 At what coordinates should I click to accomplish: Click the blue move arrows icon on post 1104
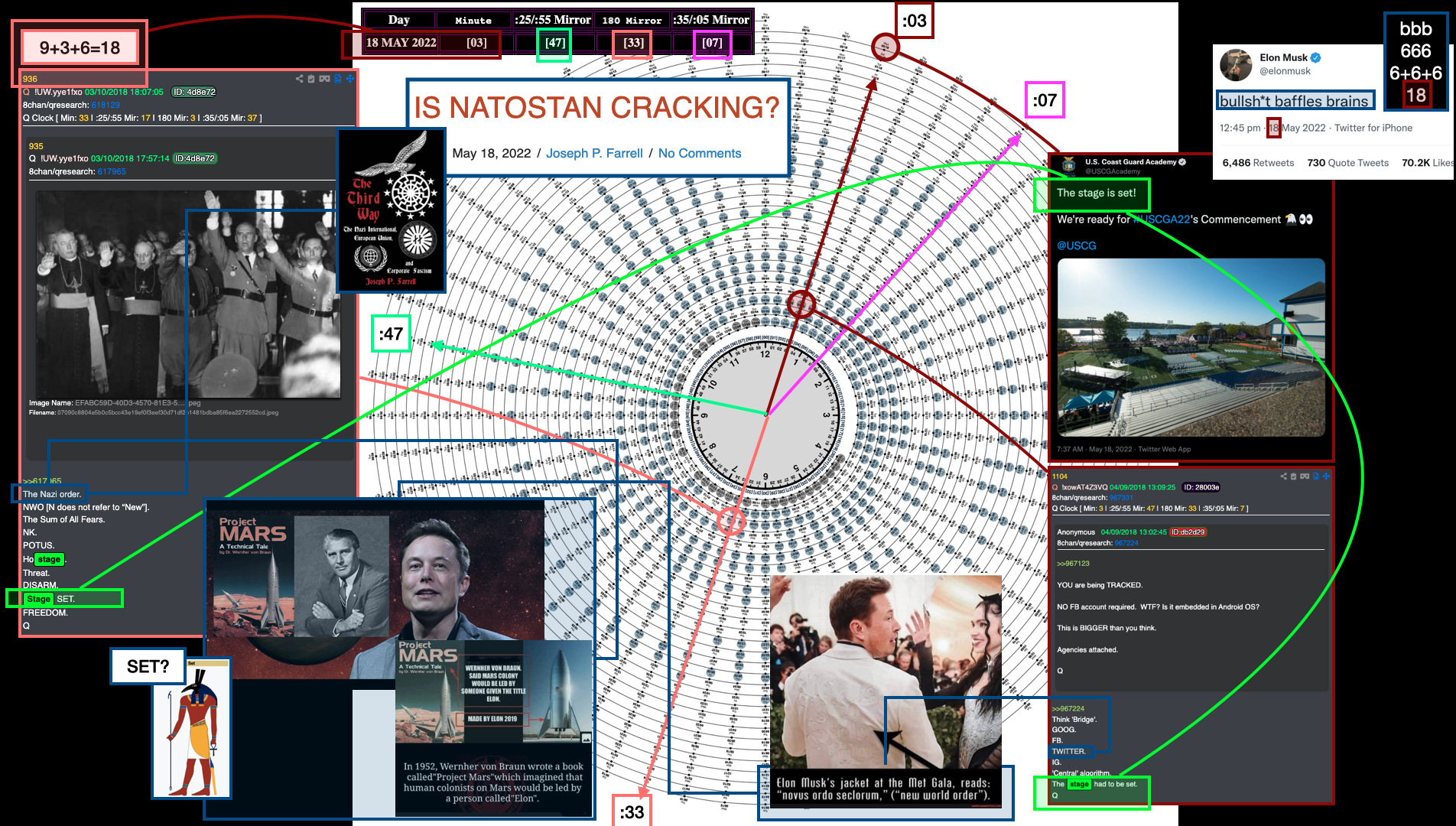[1326, 476]
